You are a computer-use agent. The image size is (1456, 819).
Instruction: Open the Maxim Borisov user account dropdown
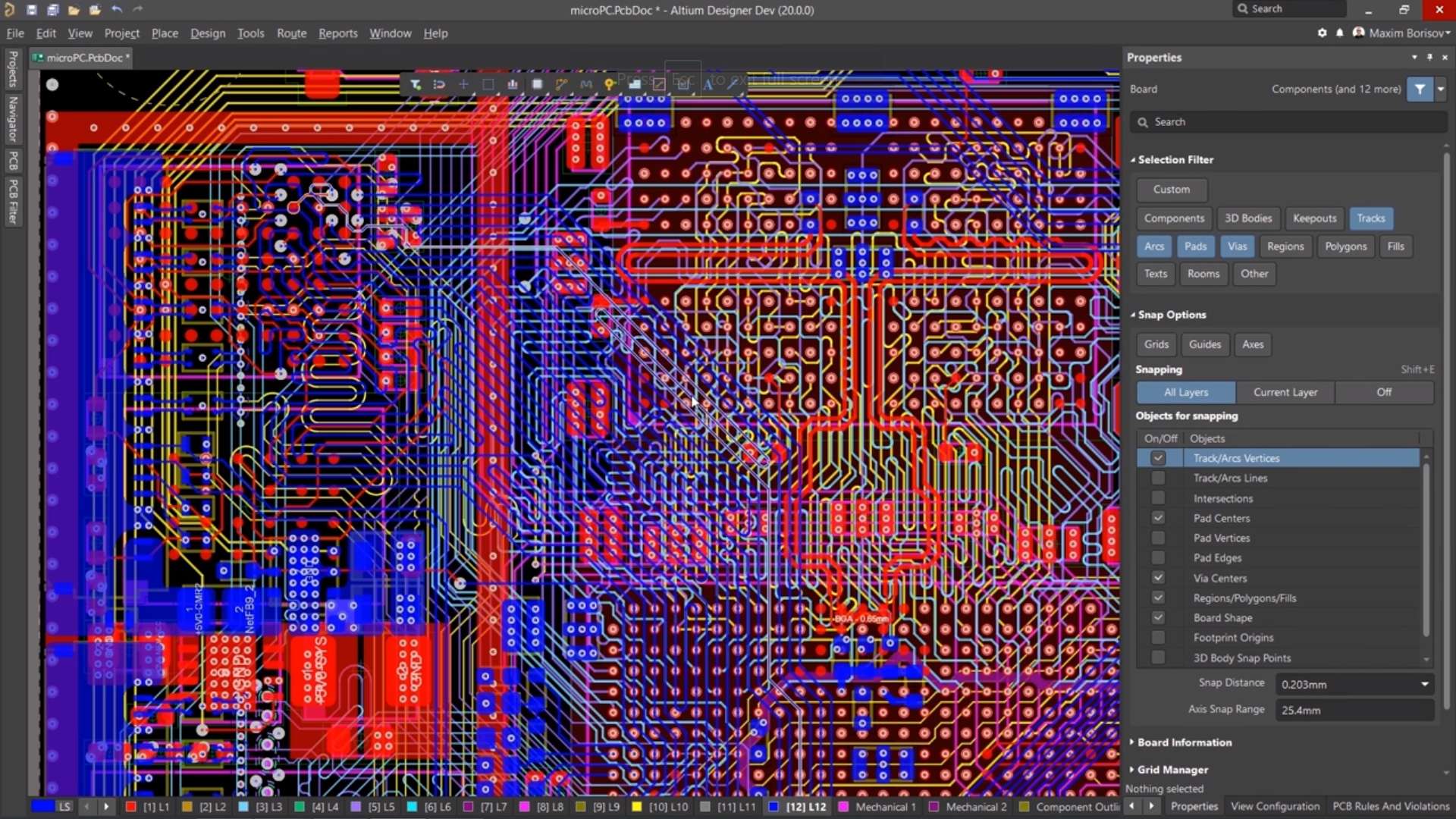click(x=1401, y=33)
